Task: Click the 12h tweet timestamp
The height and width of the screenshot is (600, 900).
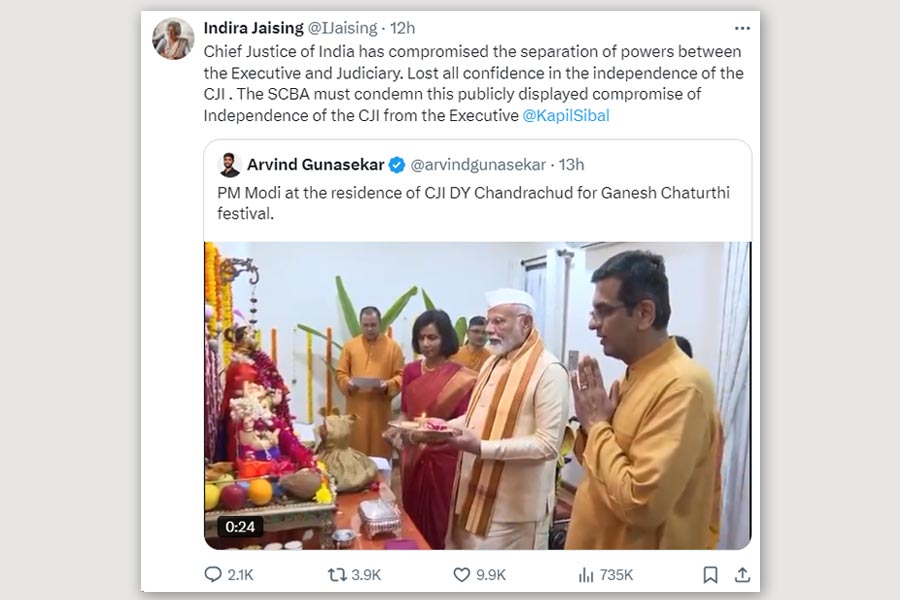Action: point(401,28)
